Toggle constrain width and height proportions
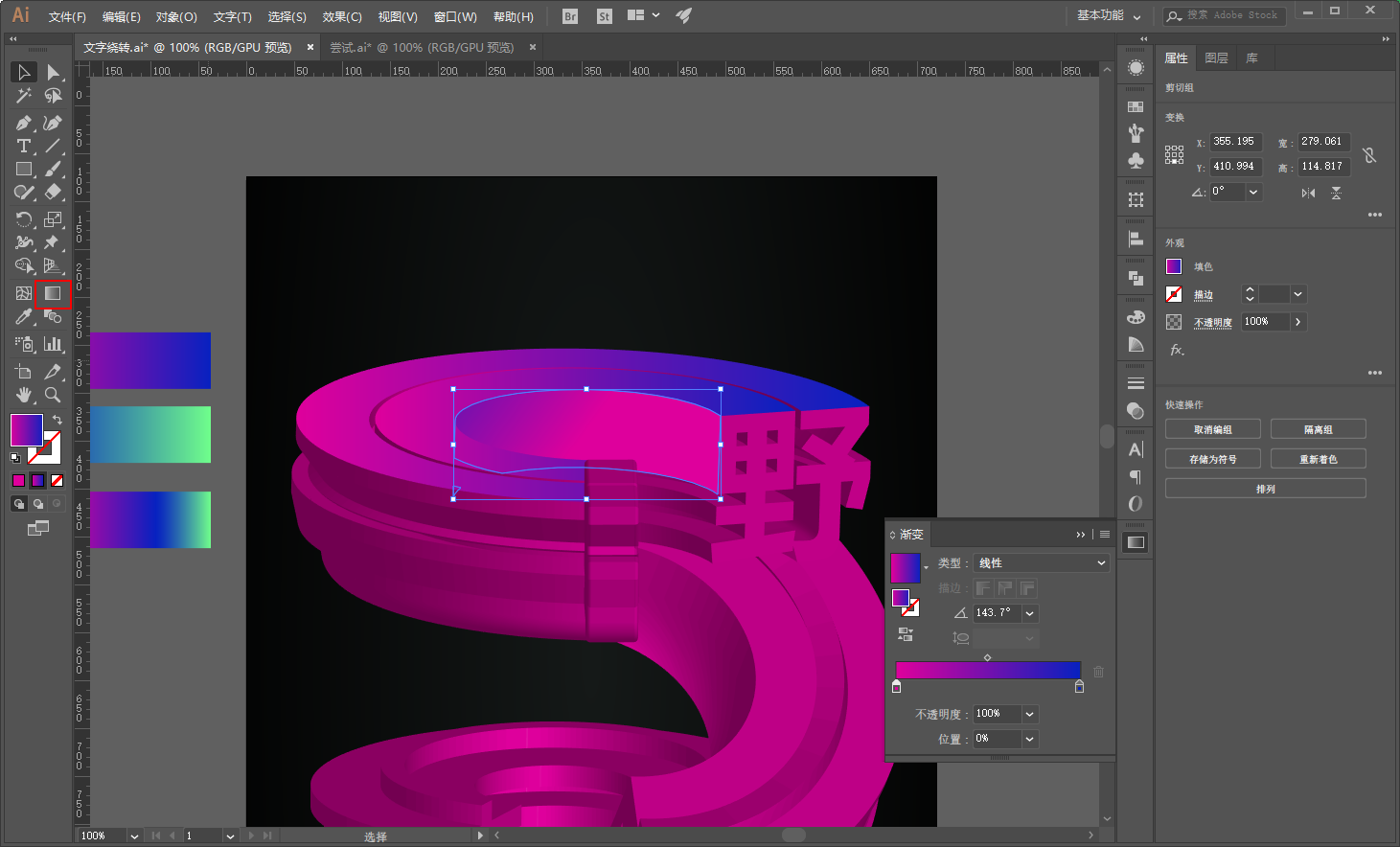 tap(1369, 154)
